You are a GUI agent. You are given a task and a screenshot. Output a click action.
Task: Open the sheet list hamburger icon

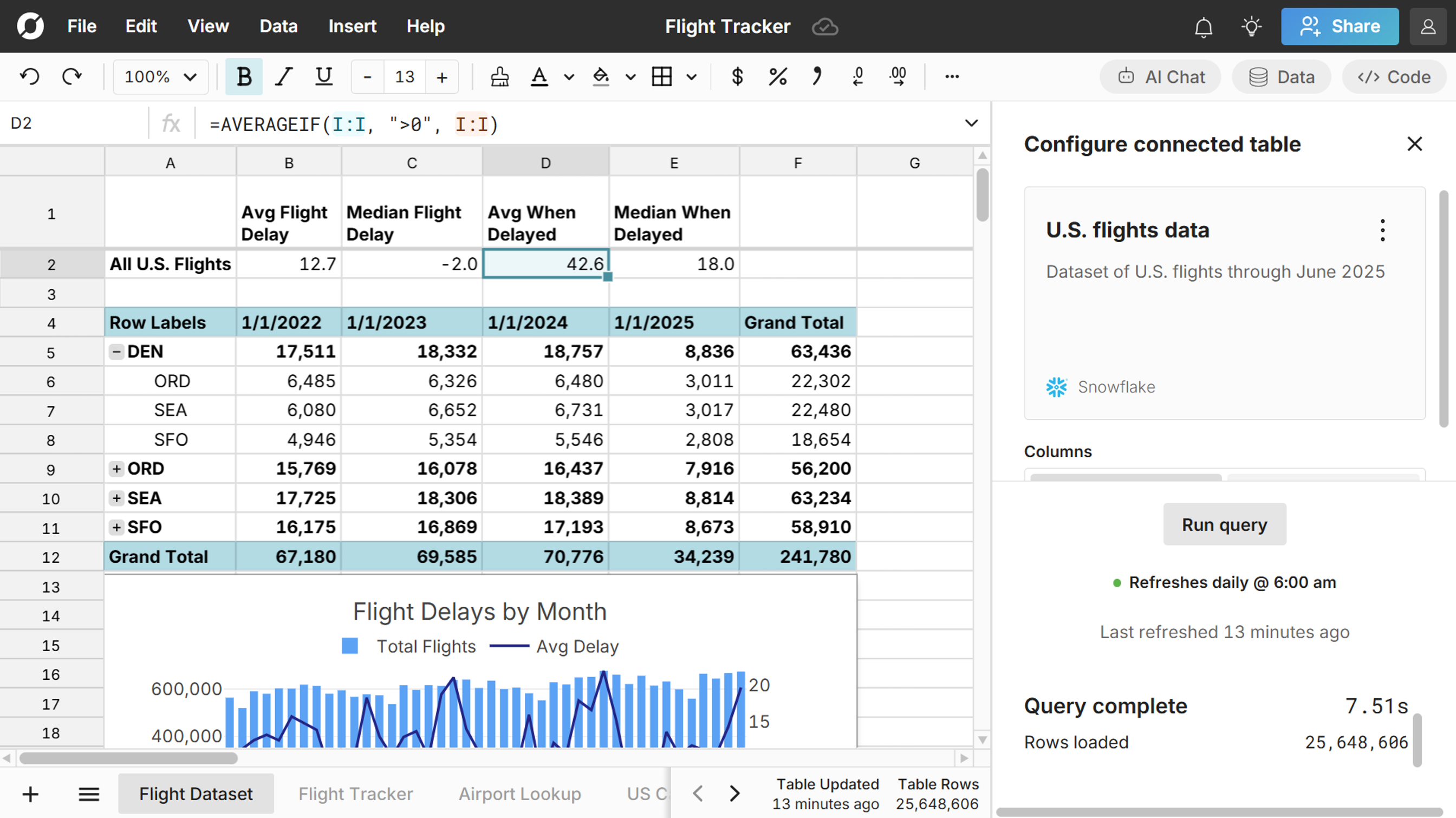pos(89,794)
